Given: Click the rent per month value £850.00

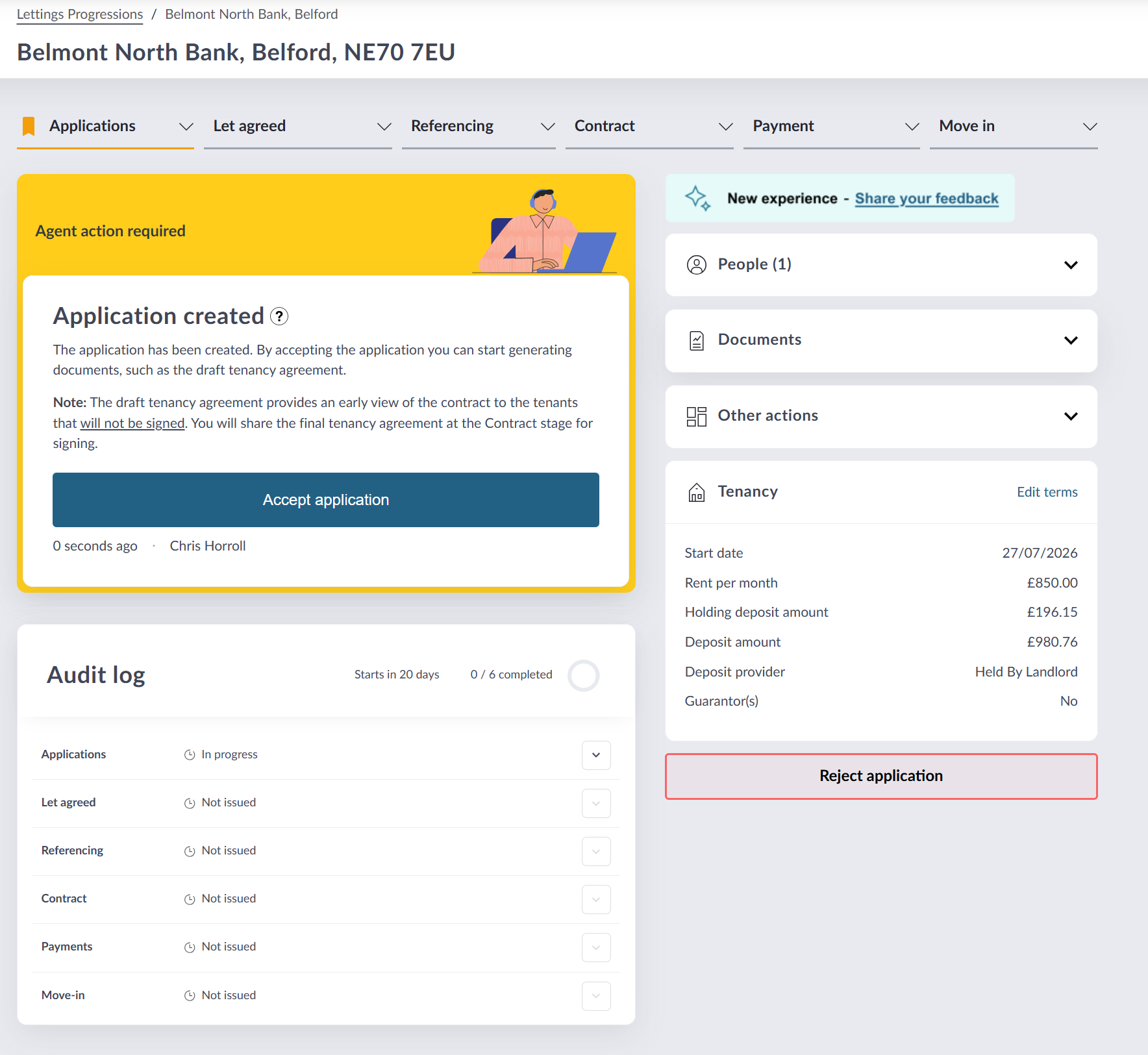Looking at the screenshot, I should coord(1052,583).
